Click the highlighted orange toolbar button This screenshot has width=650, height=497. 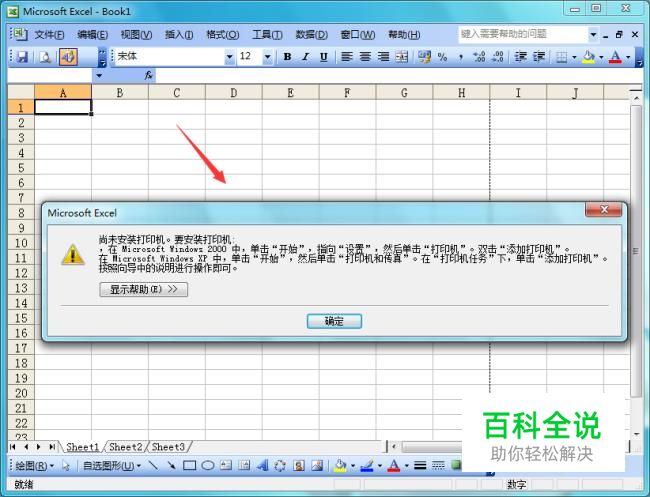[x=68, y=57]
